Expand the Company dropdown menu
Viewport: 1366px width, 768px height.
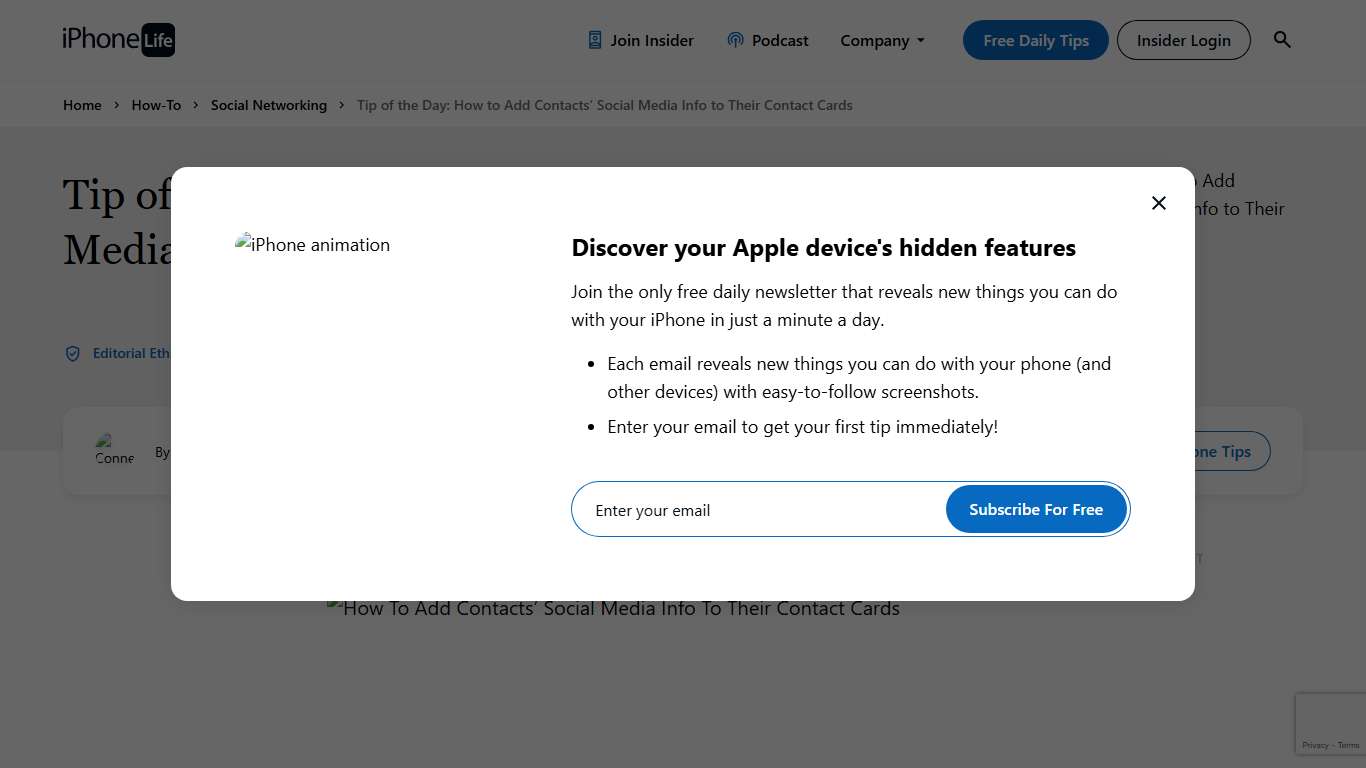click(x=882, y=41)
